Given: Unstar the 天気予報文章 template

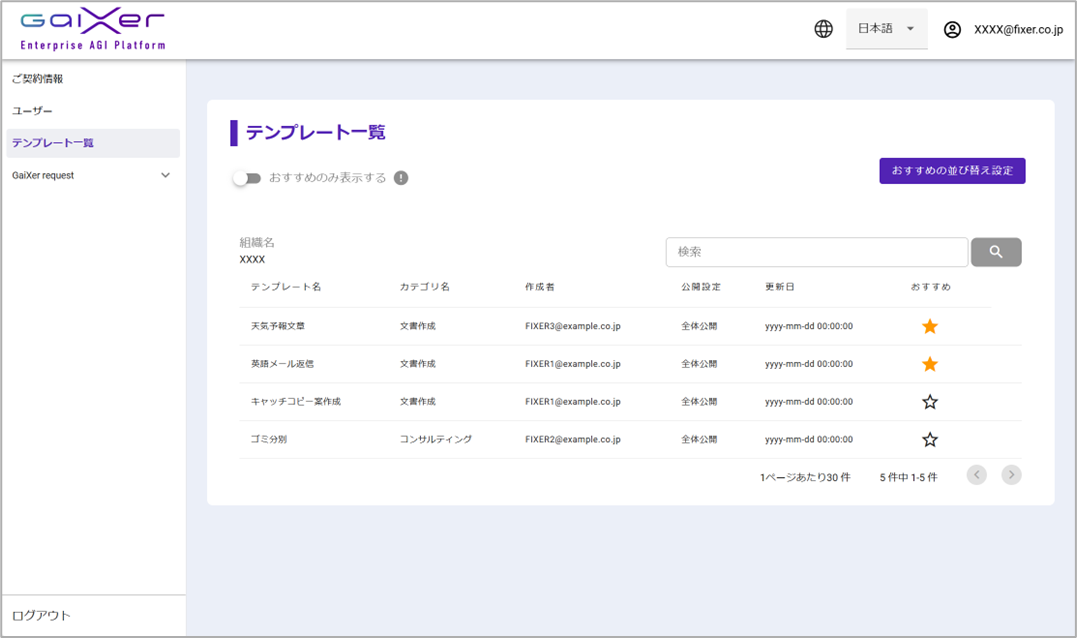Looking at the screenshot, I should coord(930,327).
